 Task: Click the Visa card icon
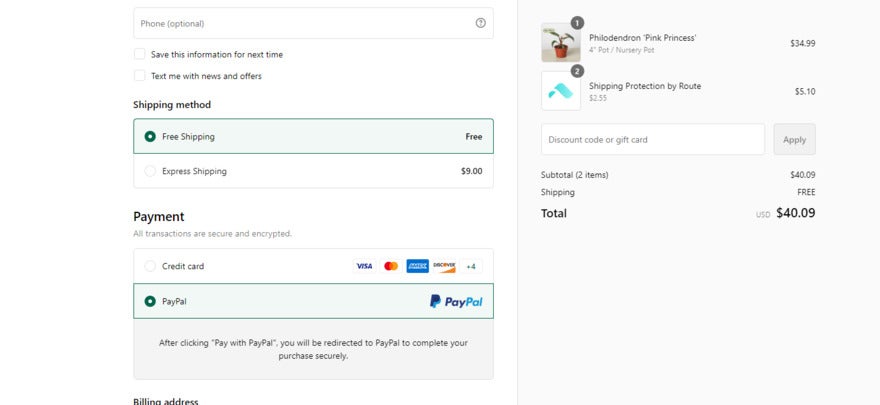[x=364, y=266]
